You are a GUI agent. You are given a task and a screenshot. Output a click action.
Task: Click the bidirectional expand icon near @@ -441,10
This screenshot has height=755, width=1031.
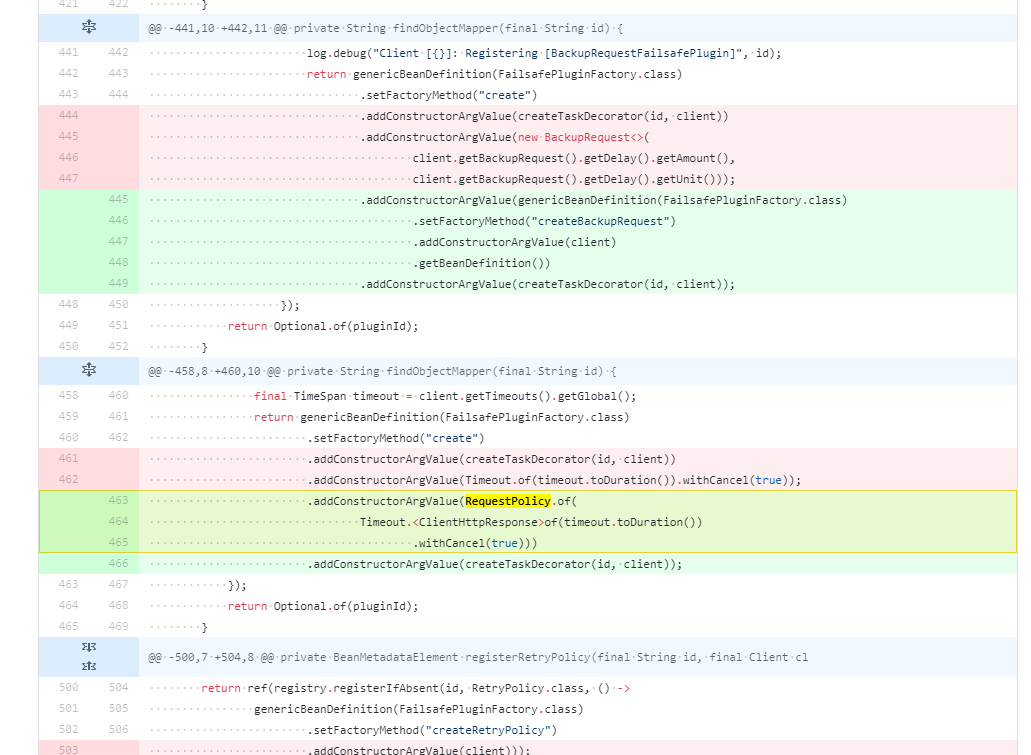[x=88, y=28]
